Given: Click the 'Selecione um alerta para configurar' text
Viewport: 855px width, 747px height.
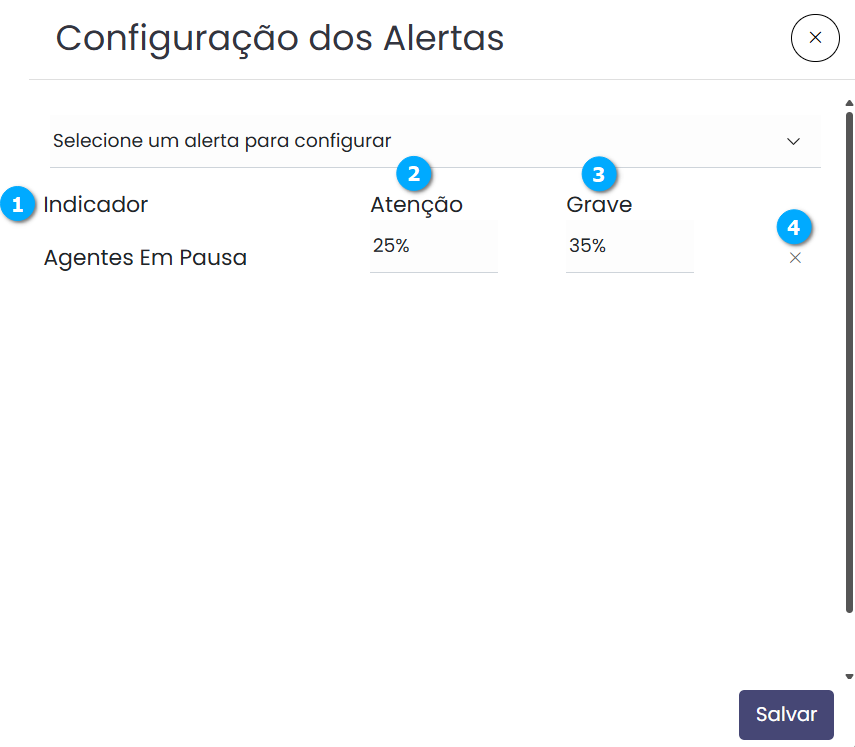Looking at the screenshot, I should pyautogui.click(x=222, y=141).
